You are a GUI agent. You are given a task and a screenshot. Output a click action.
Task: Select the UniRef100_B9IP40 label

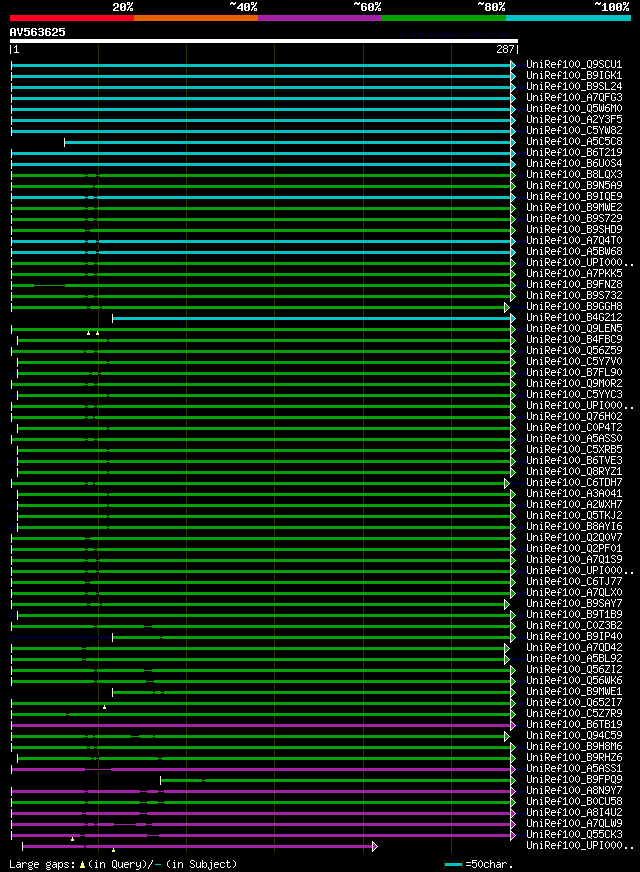click(x=574, y=637)
